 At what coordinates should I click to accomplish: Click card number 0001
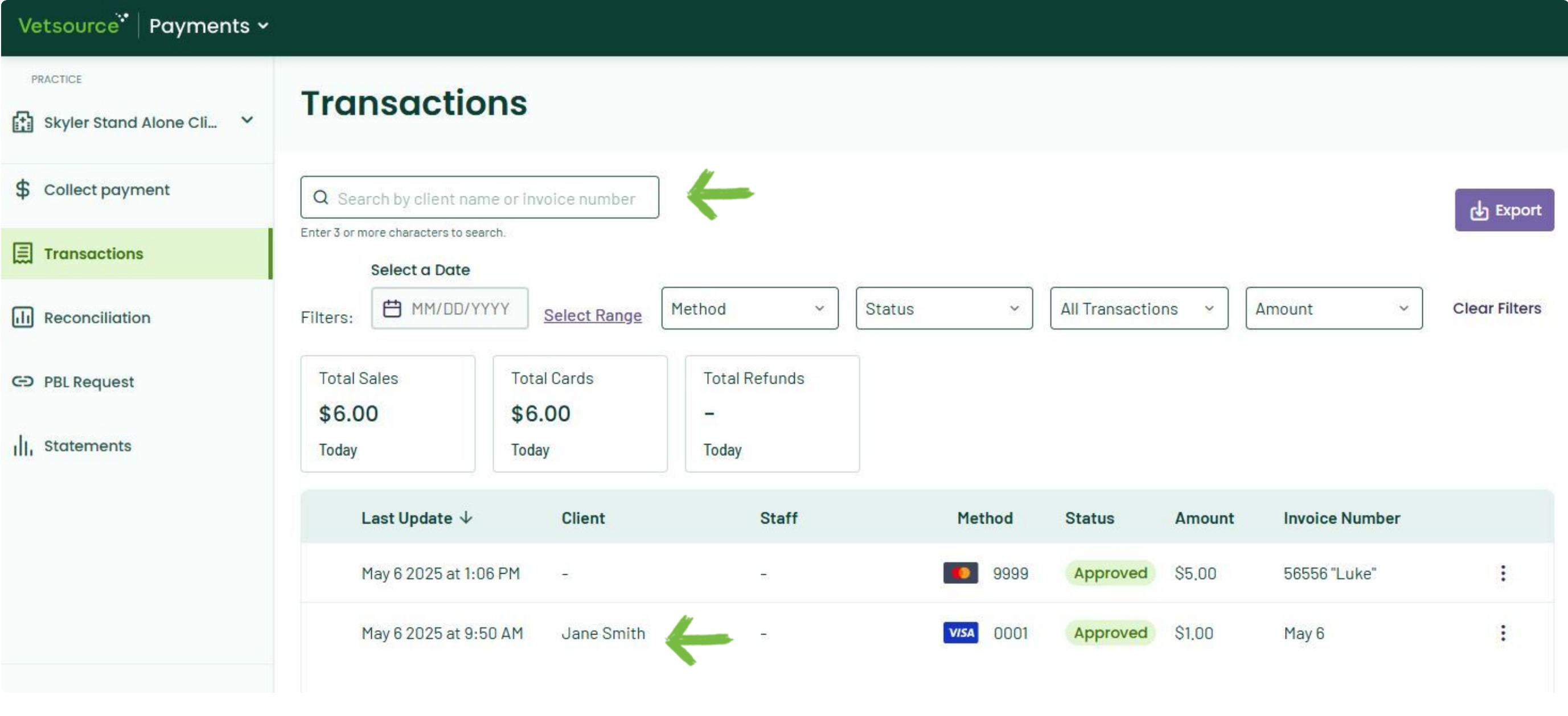pos(1011,633)
